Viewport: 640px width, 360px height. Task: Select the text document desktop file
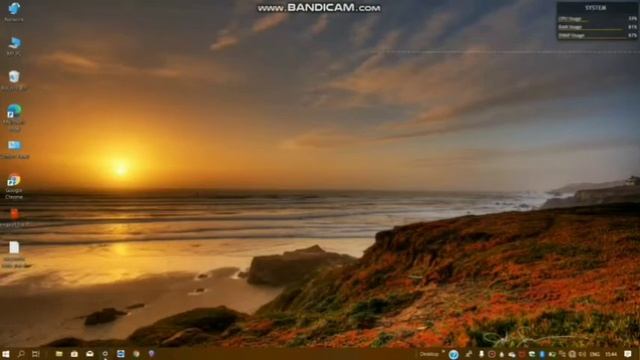(15, 254)
